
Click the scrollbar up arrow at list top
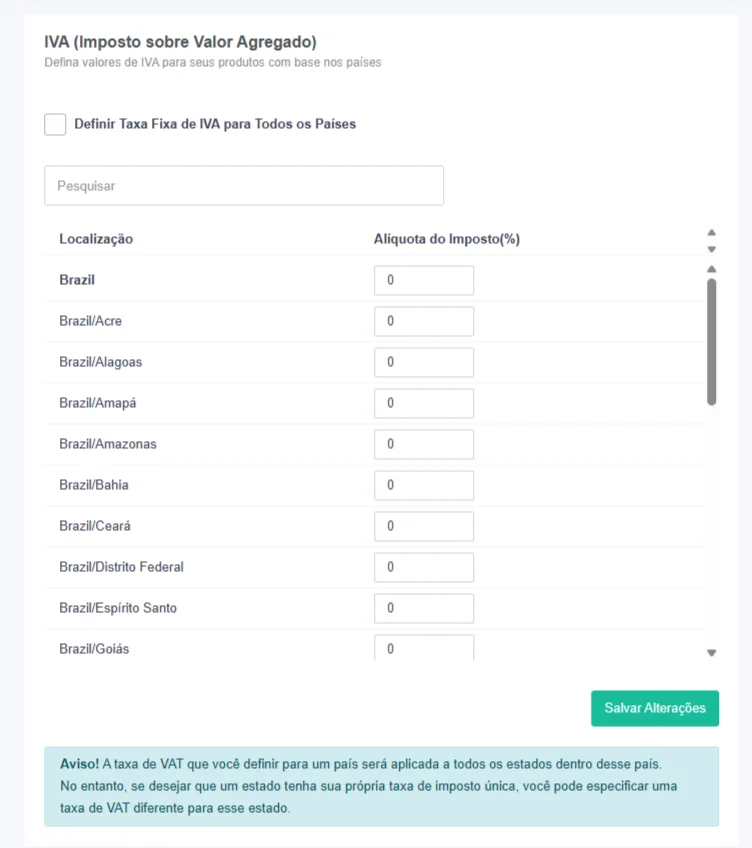point(711,269)
